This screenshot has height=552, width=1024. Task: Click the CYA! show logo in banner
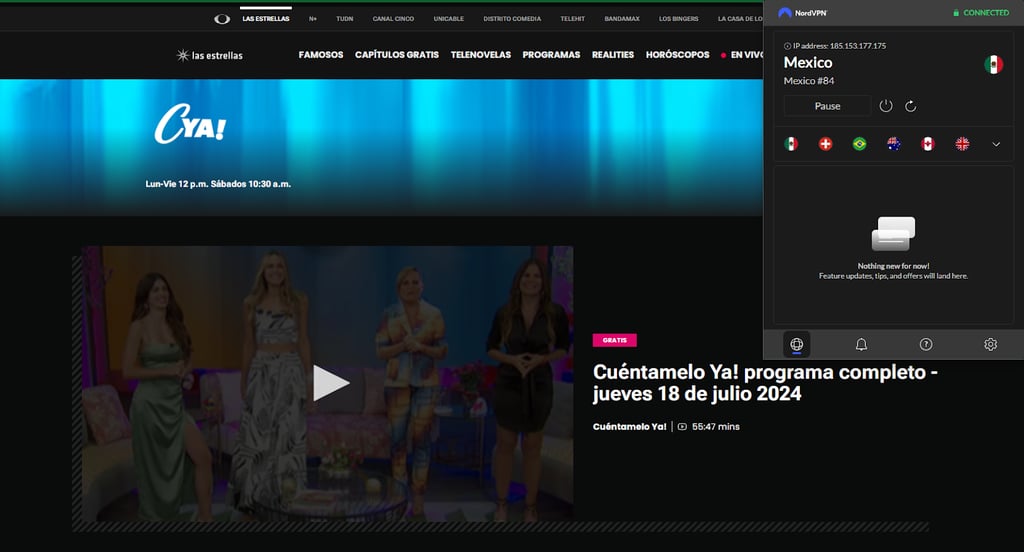click(190, 123)
